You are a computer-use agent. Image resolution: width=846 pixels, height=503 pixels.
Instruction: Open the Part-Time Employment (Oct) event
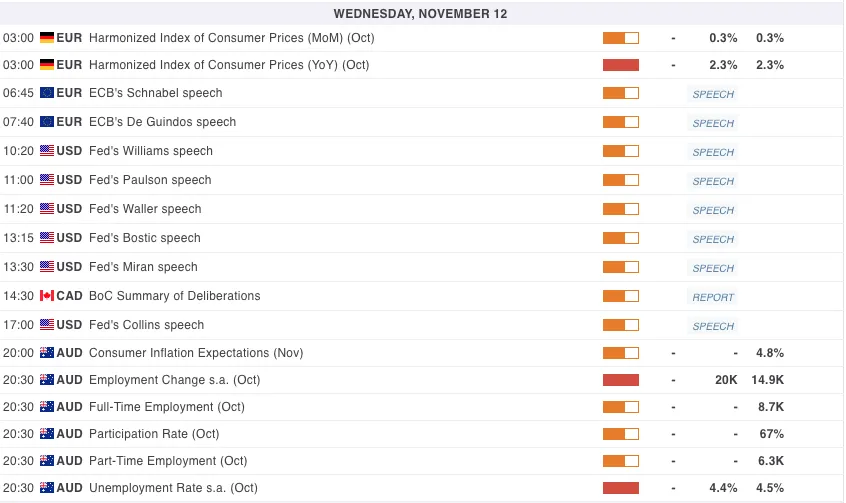167,461
